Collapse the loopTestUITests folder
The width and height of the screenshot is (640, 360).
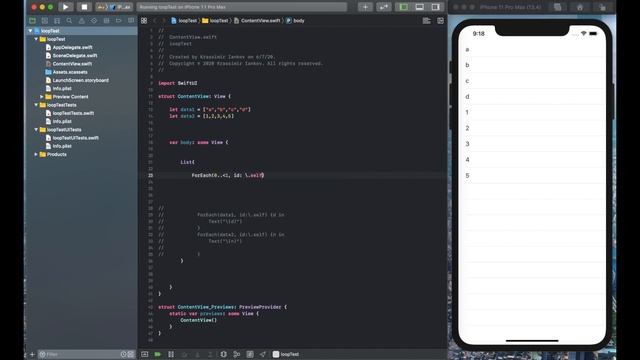pos(36,130)
